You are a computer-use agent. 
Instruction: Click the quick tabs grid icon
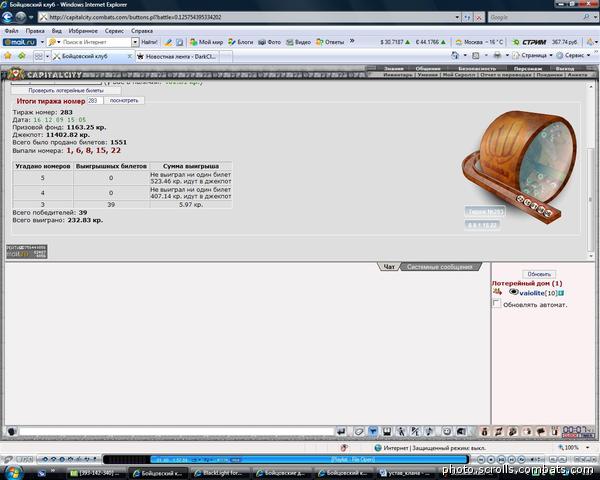(x=39, y=56)
